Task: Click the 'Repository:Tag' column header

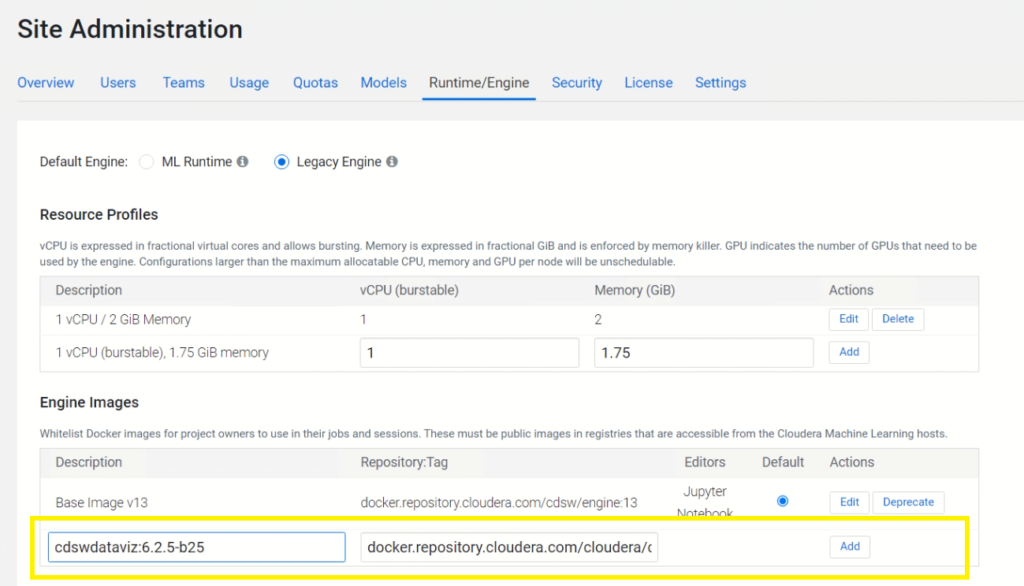Action: tap(404, 462)
